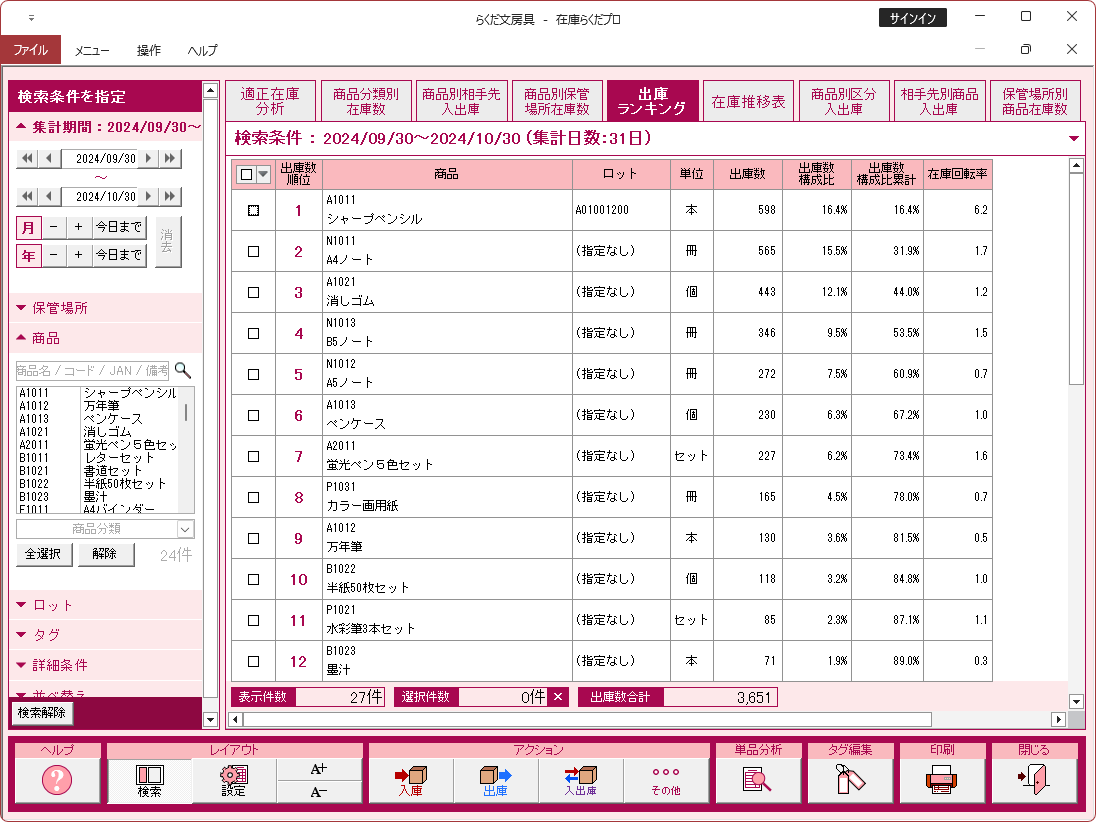1096x822 pixels.
Task: Click the 入出庫 action icon
Action: (580, 780)
